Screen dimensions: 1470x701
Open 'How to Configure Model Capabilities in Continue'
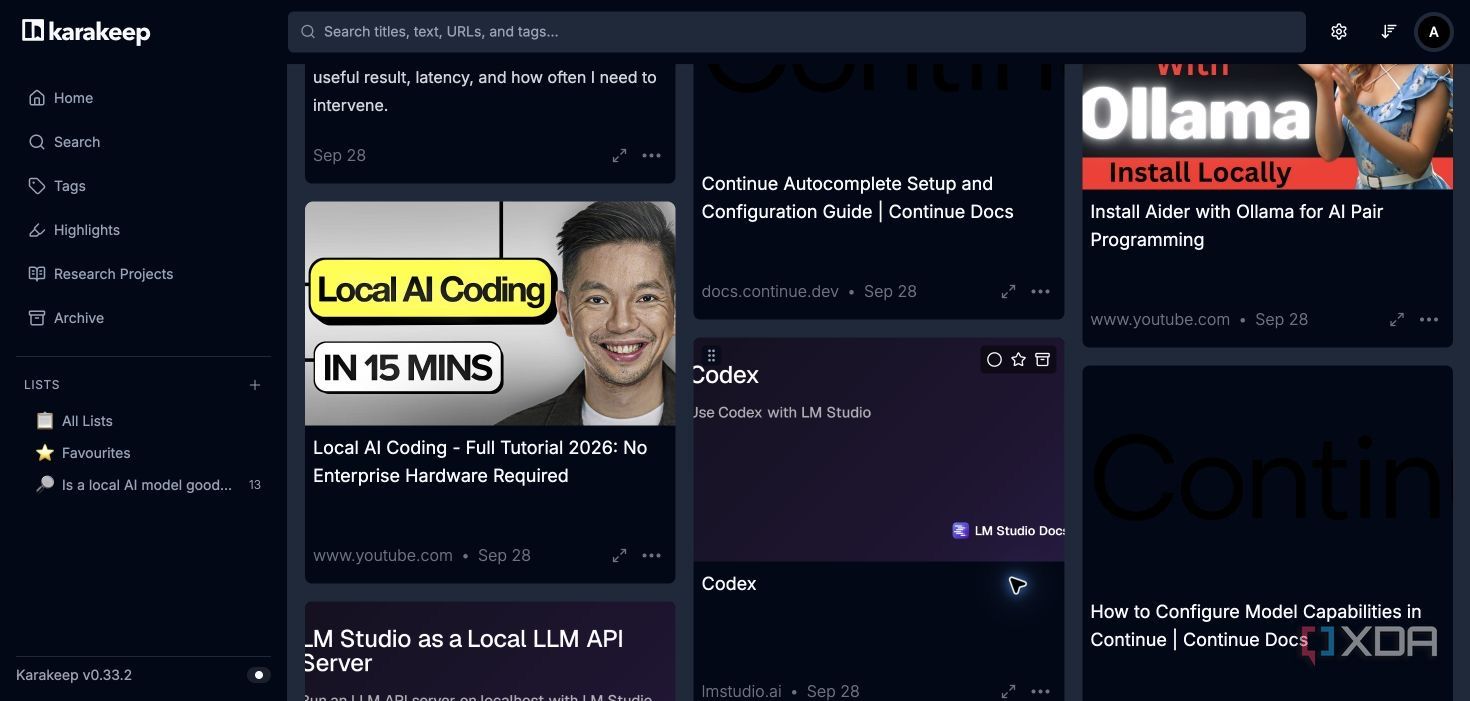[x=1255, y=626]
